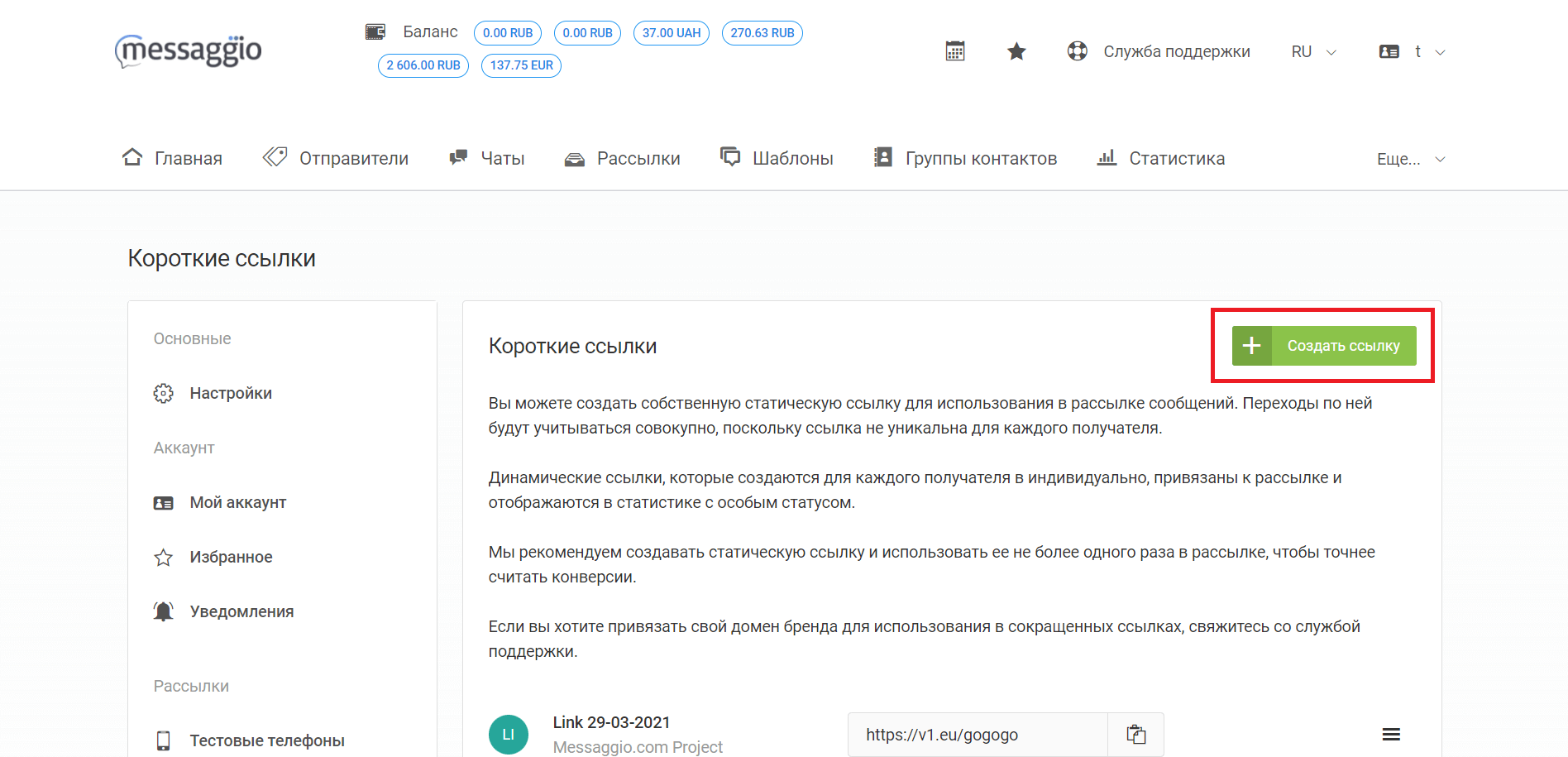
Task: Click the Баланс label
Action: coord(430,31)
